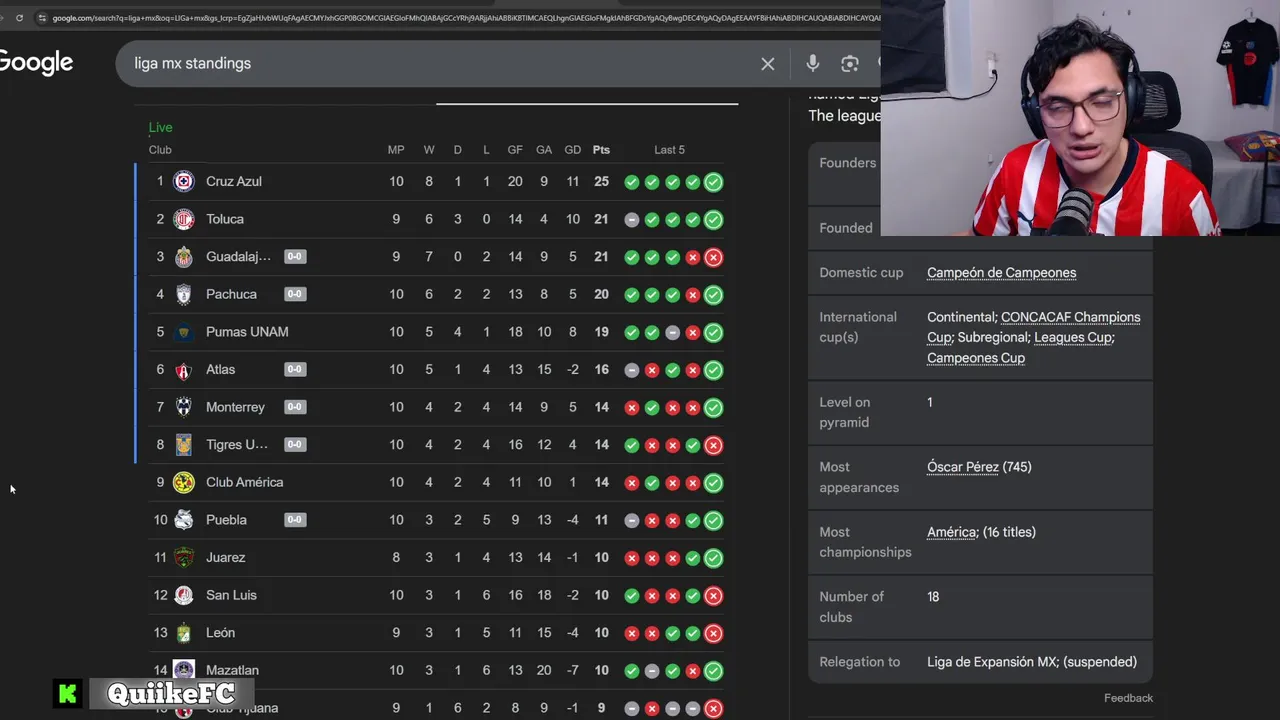Click the Toluca team name
1280x720 pixels.
[x=225, y=219]
